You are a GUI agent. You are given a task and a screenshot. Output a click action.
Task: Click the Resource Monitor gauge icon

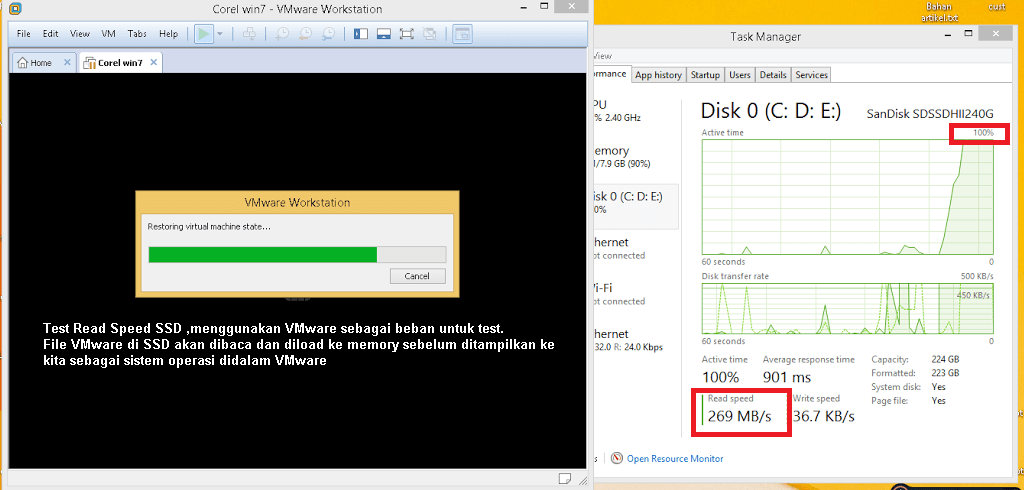(617, 458)
